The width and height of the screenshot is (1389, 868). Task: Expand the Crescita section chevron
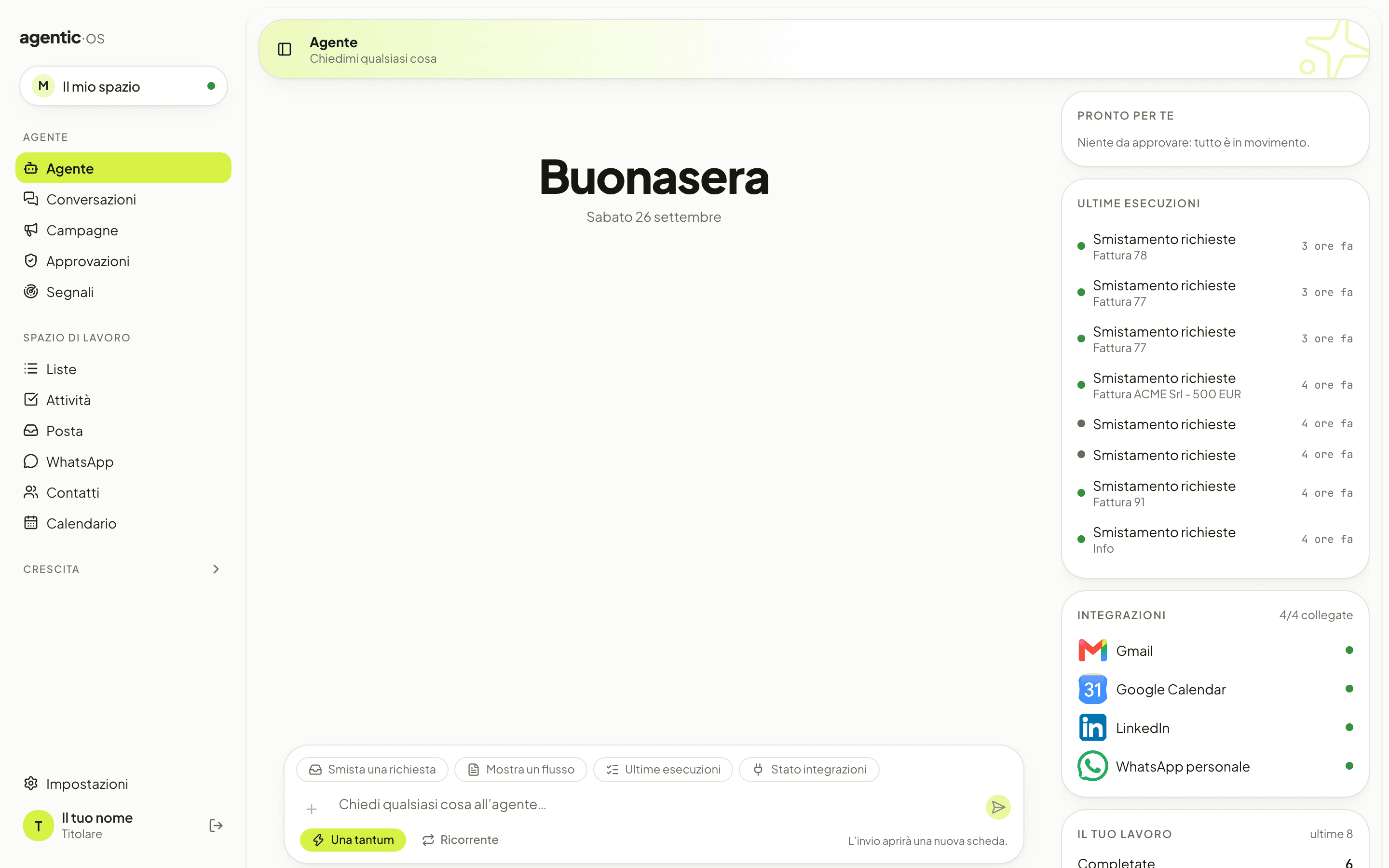pyautogui.click(x=216, y=569)
